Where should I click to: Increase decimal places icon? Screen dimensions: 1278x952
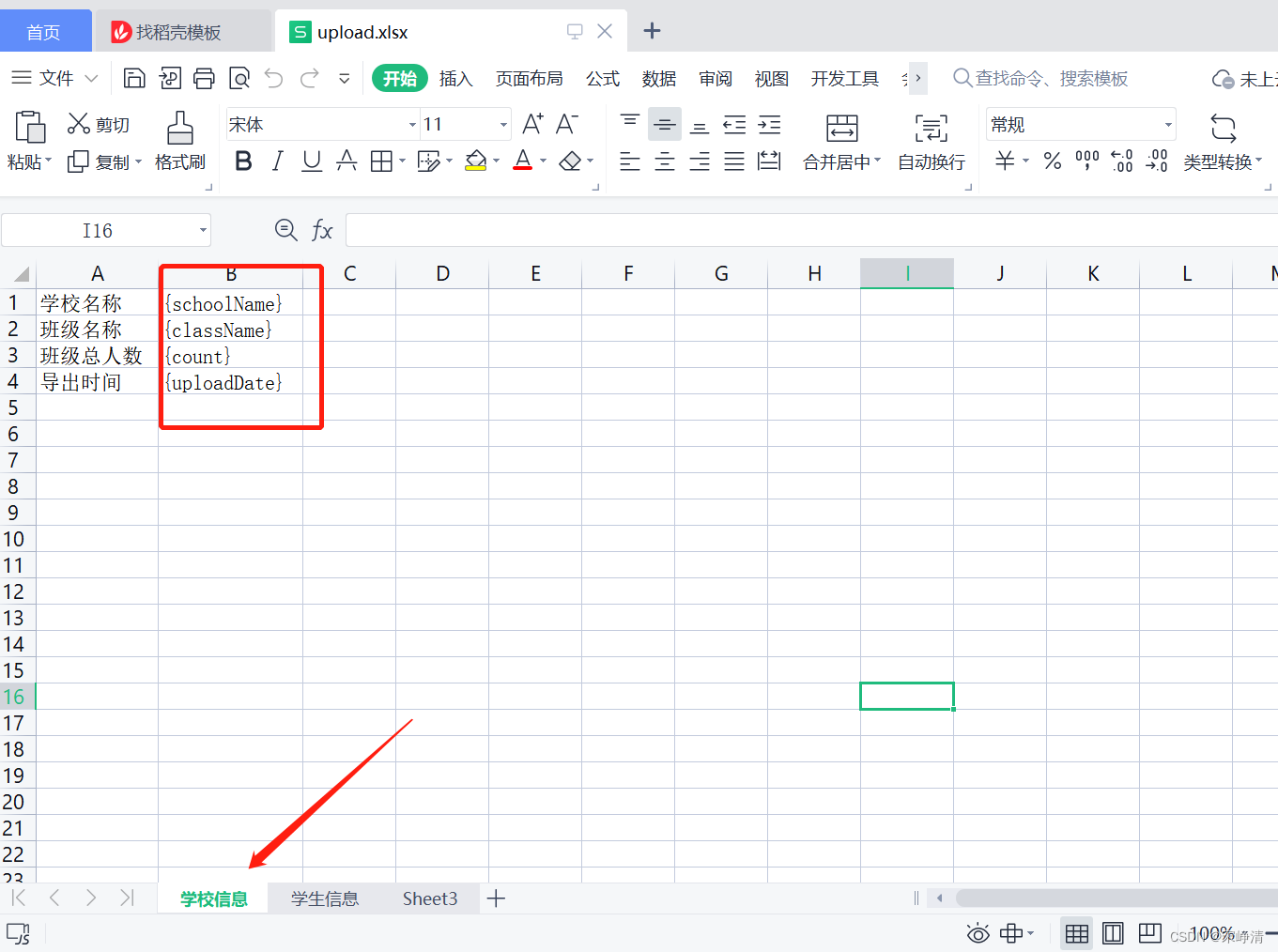pos(1122,161)
